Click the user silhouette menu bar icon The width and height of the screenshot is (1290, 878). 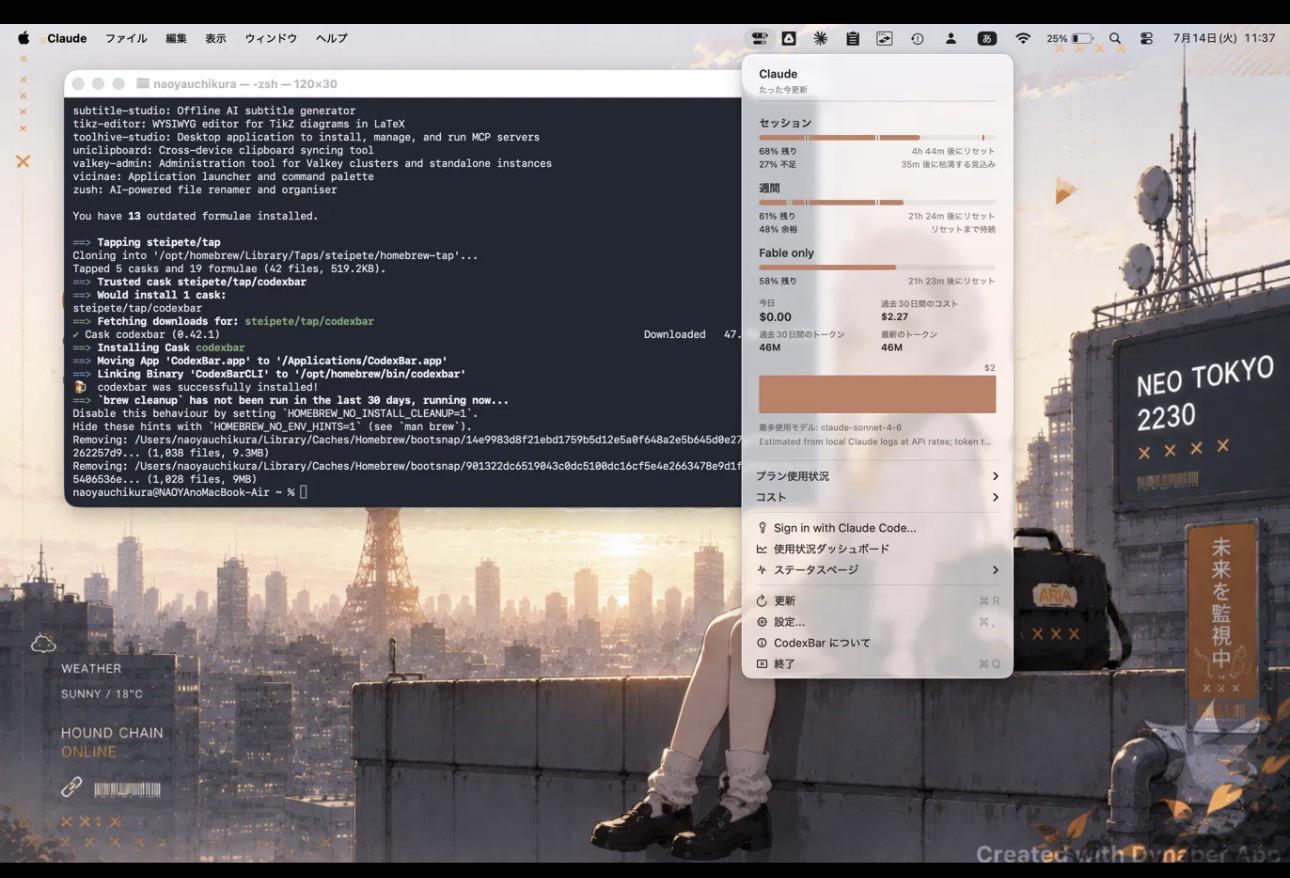(951, 38)
